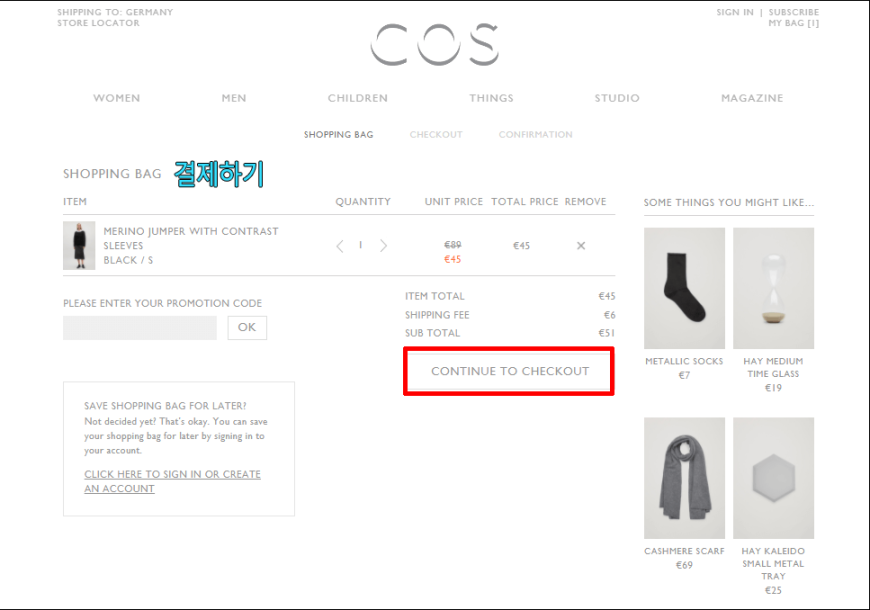The image size is (870, 610).
Task: Select the Shopping Bag step tab
Action: click(338, 134)
